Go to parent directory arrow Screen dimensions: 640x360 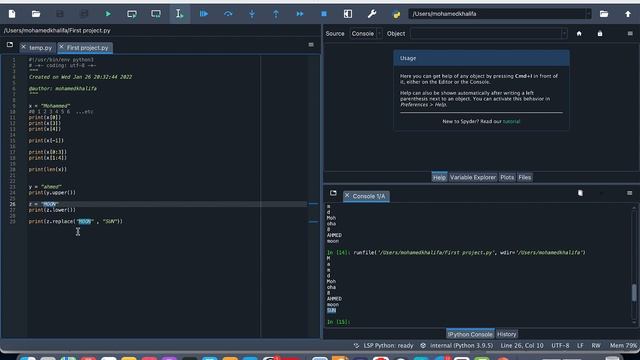pos(628,14)
